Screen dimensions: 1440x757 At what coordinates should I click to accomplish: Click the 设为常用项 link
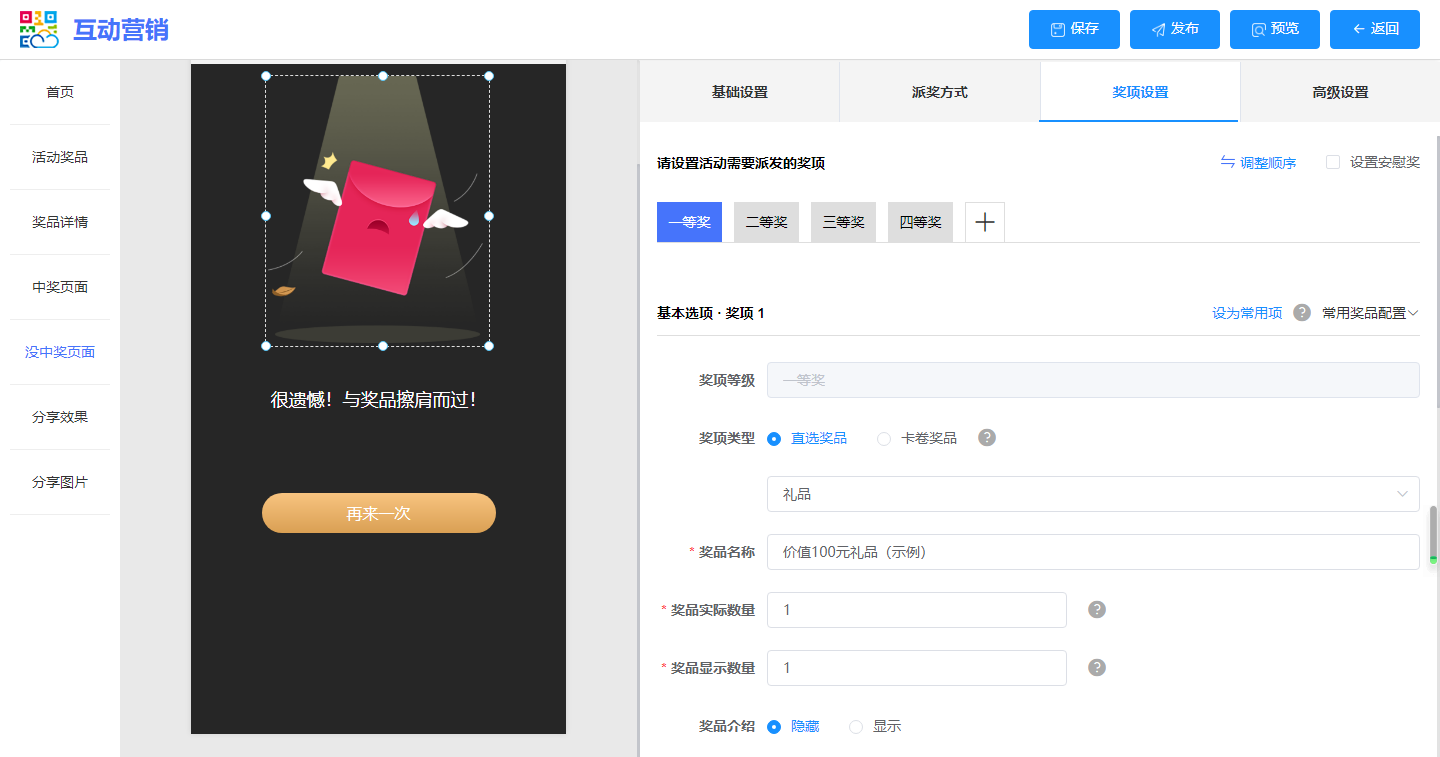(1247, 313)
